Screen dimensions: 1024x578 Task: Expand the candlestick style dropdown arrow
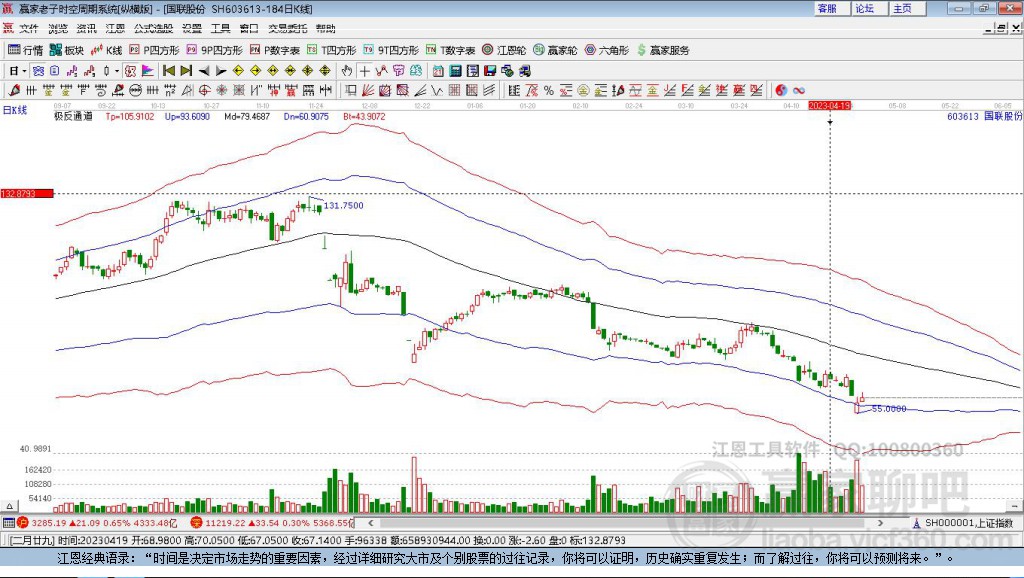click(116, 71)
